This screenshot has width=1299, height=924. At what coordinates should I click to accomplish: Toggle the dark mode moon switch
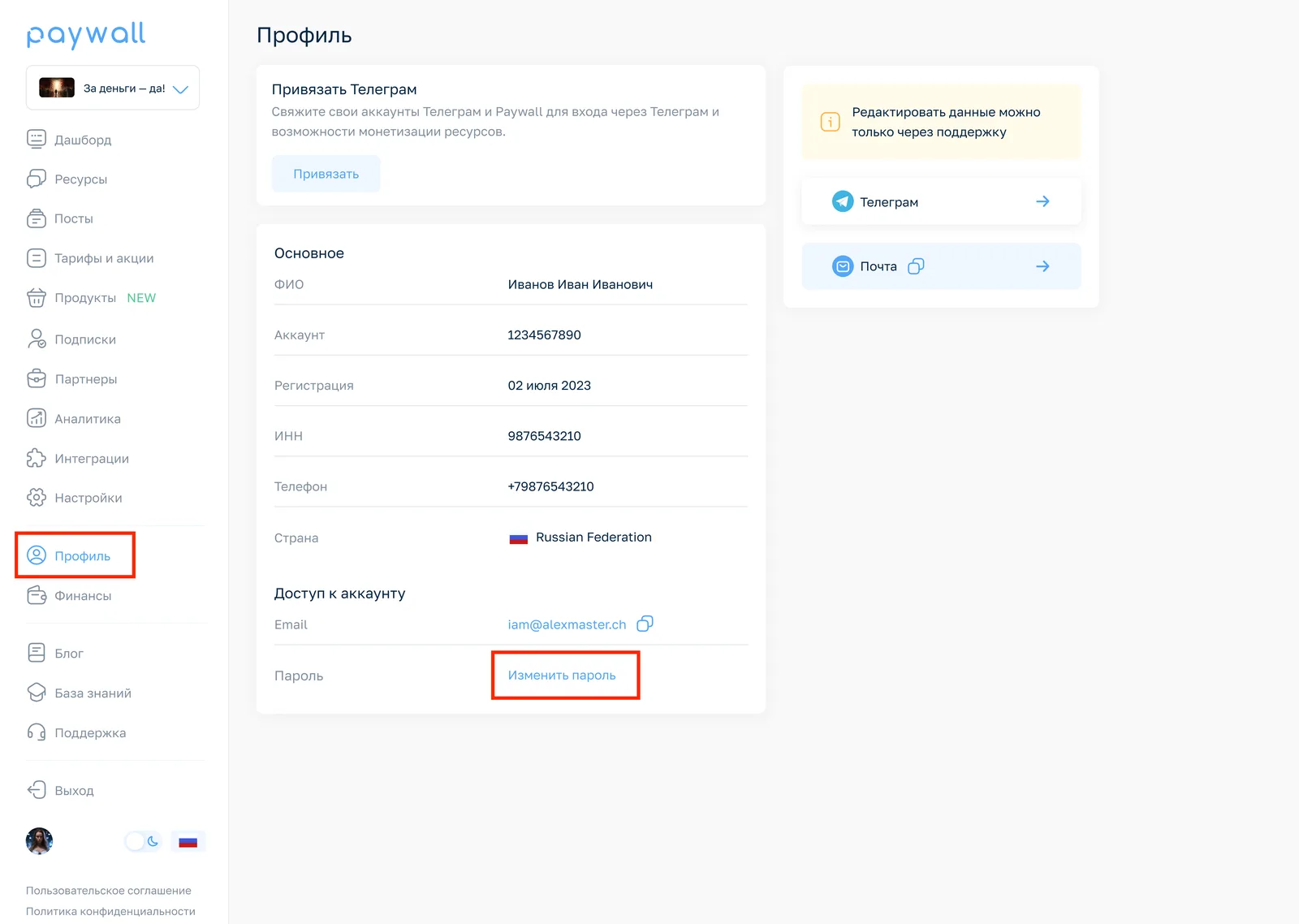click(144, 841)
